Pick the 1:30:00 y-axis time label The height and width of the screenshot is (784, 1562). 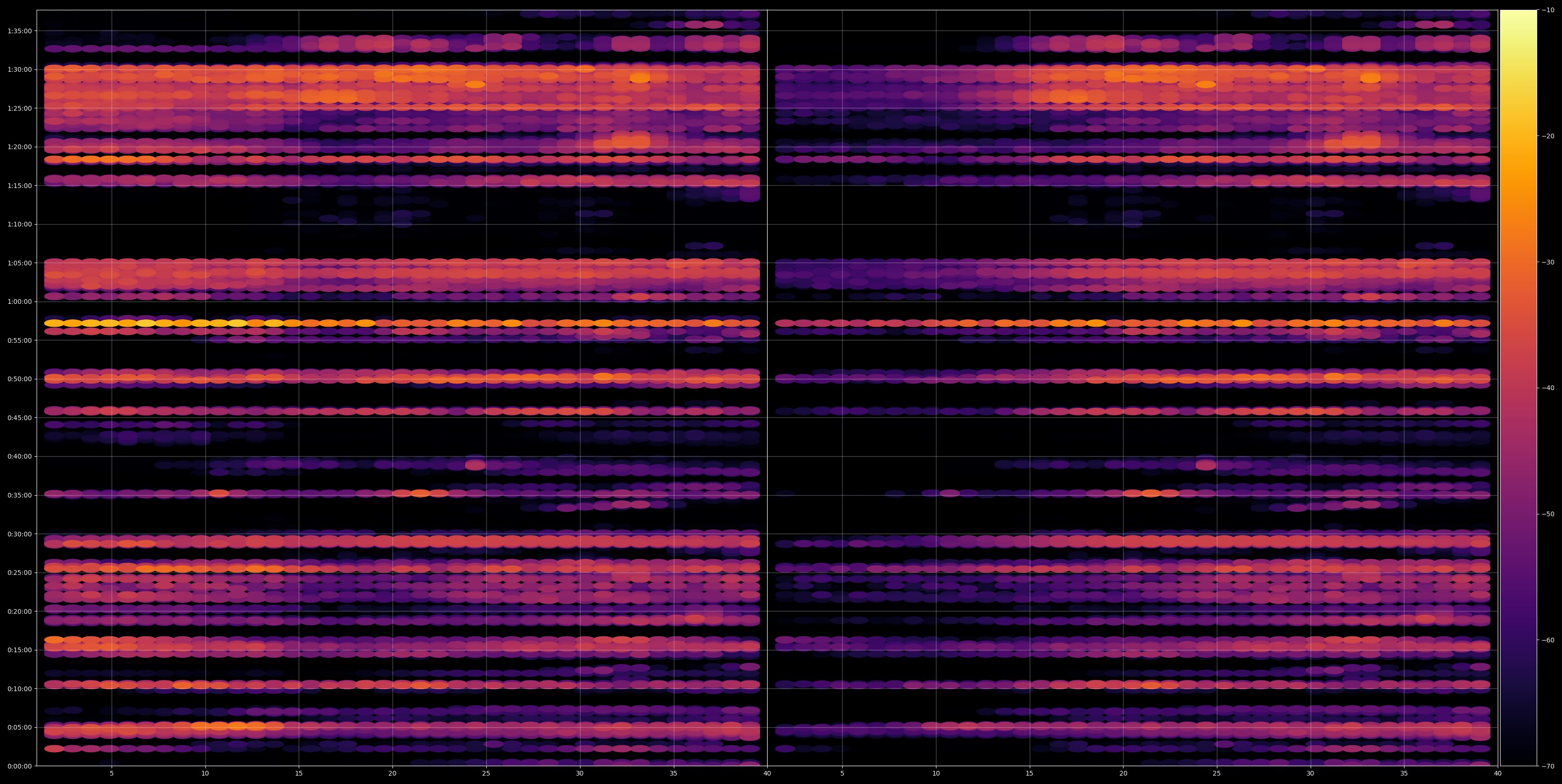(x=19, y=69)
